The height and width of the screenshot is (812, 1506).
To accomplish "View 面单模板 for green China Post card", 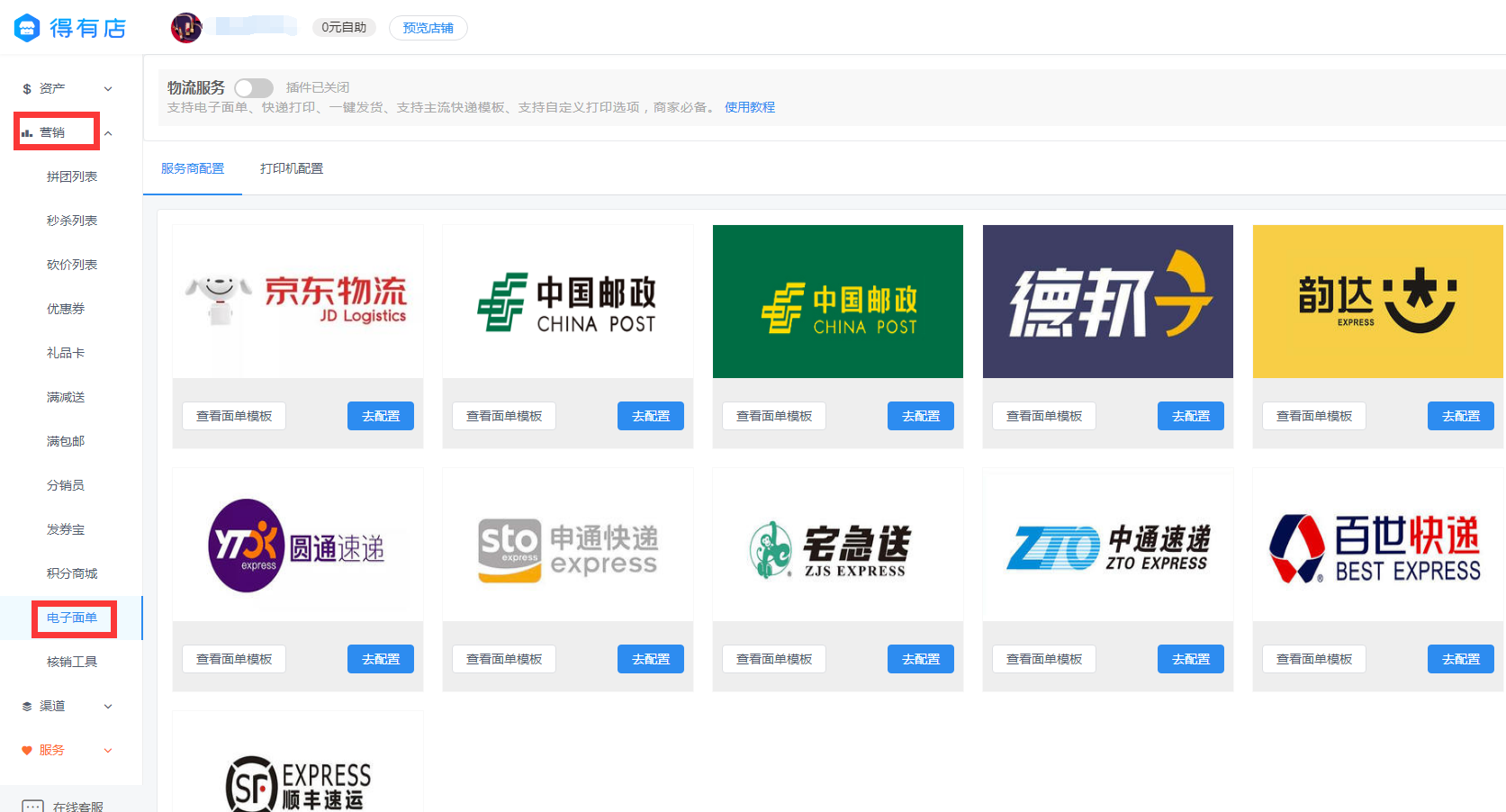I will click(774, 416).
